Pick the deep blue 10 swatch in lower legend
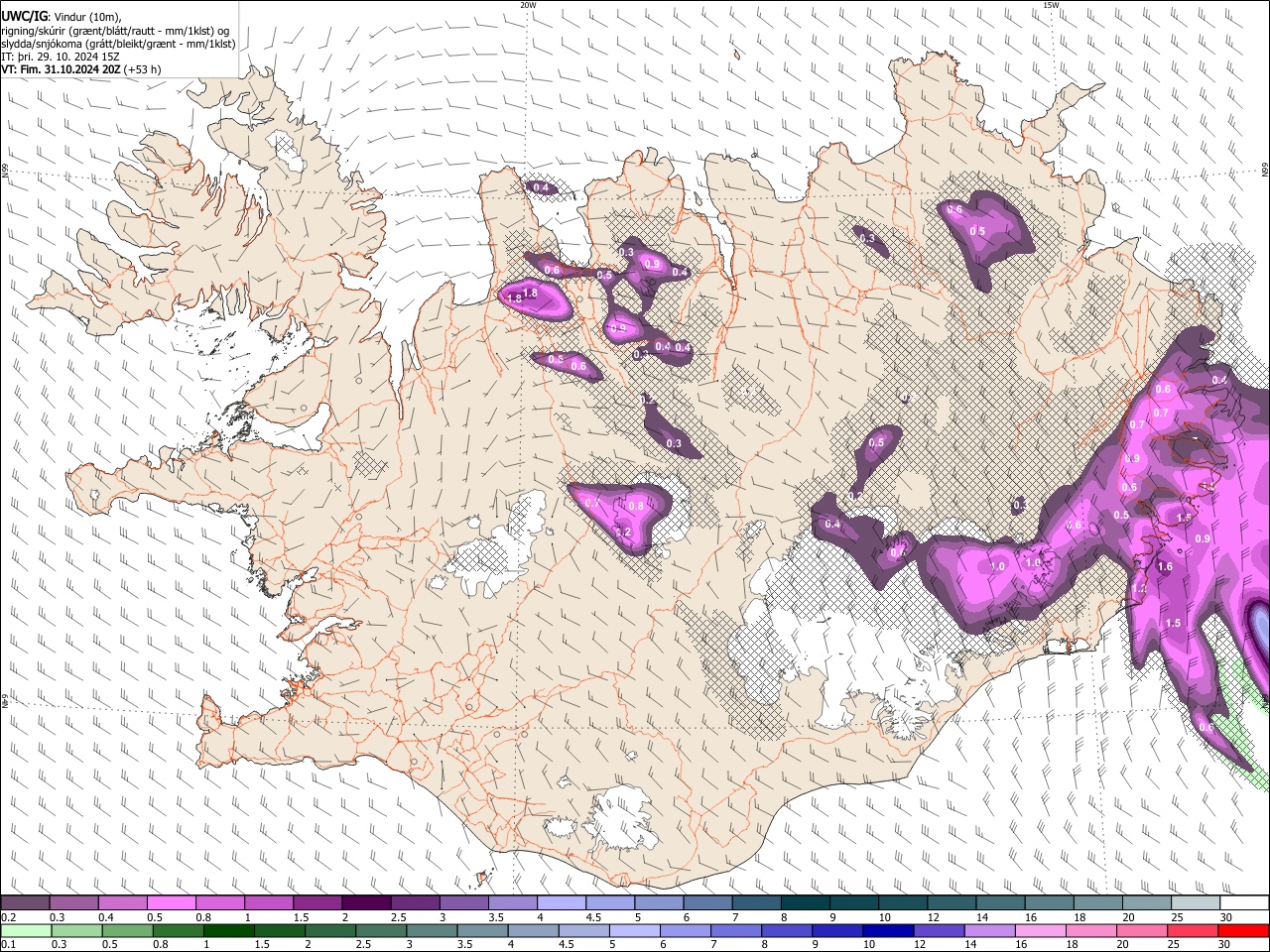 click(887, 930)
